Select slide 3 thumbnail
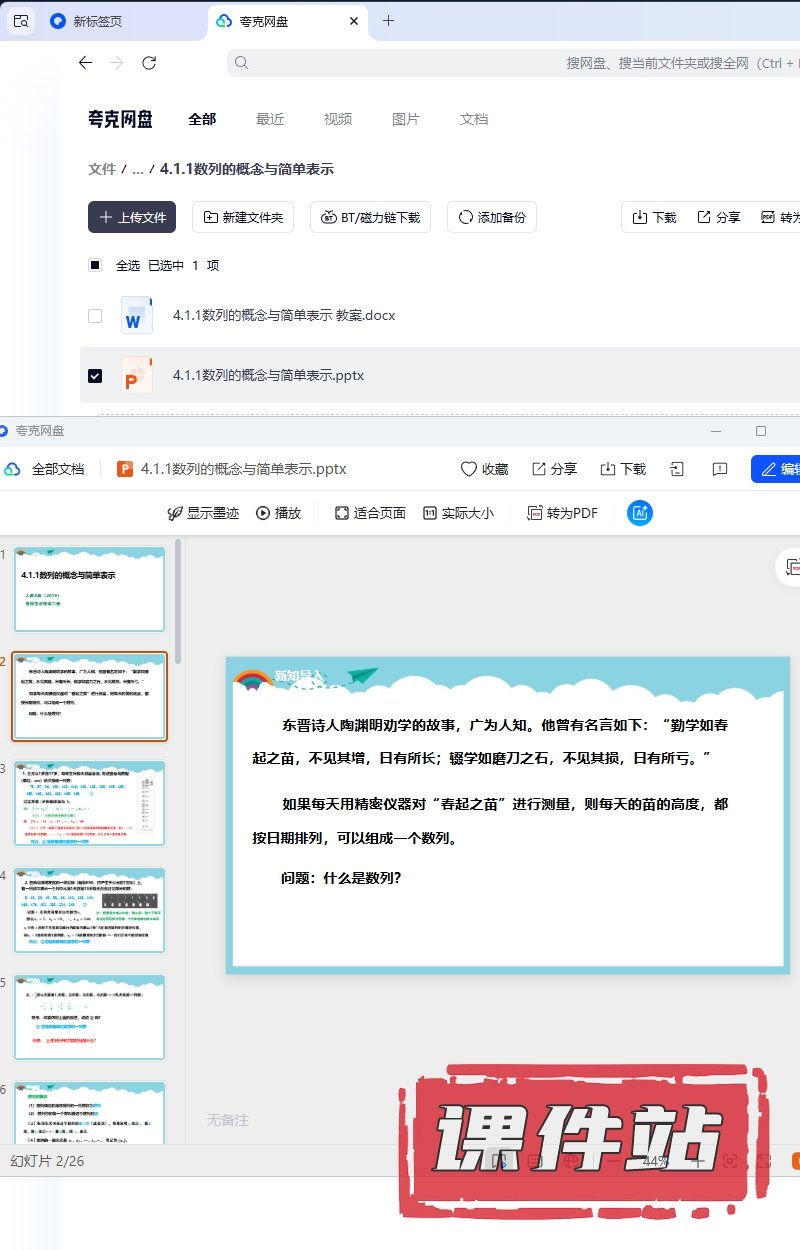 click(89, 803)
